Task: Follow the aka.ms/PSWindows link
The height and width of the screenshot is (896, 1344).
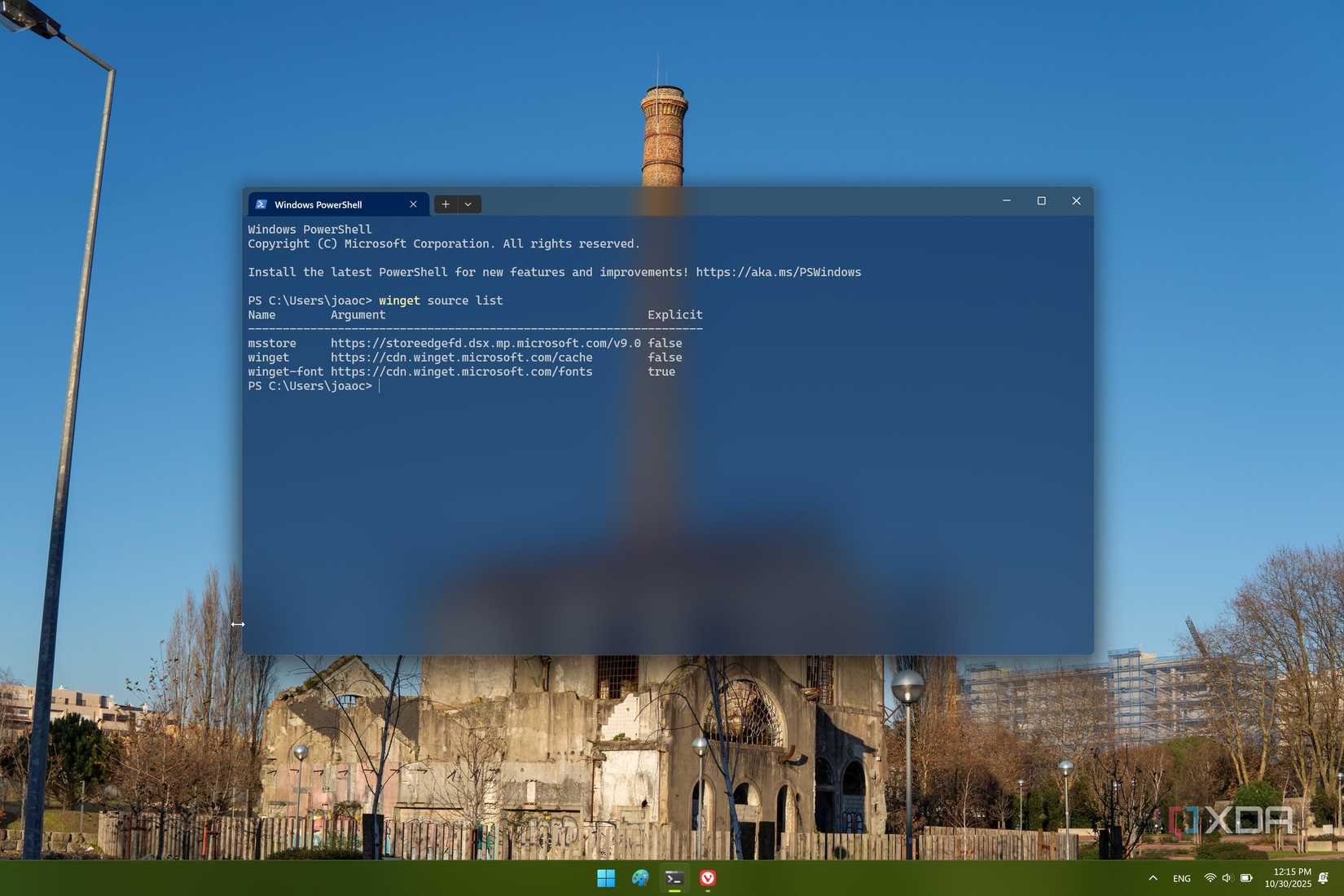Action: (776, 272)
